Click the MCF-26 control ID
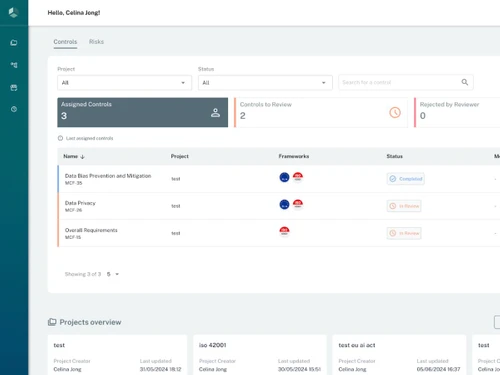Screen dimensions: 500x375 pos(73,210)
